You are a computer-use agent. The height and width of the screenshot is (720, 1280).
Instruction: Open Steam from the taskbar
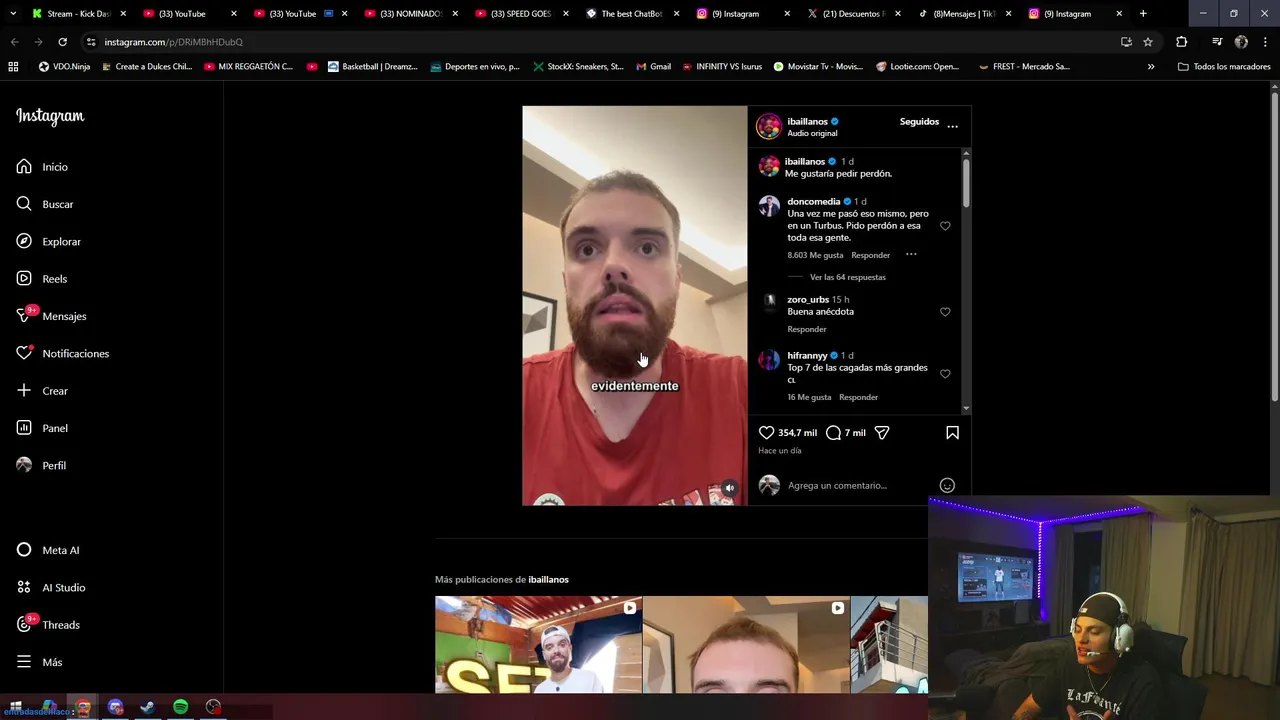[x=147, y=707]
